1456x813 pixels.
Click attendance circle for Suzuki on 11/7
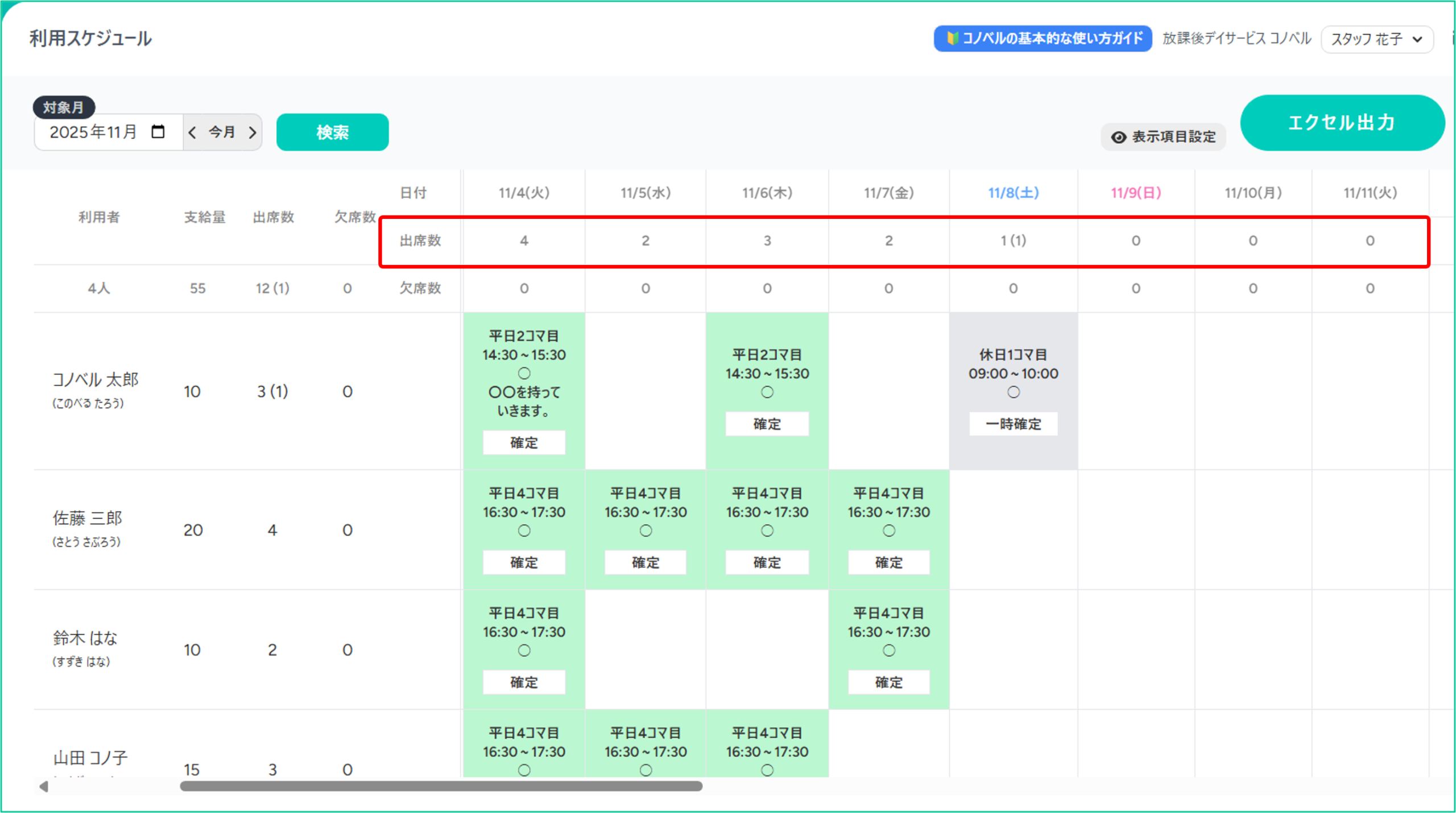[888, 650]
